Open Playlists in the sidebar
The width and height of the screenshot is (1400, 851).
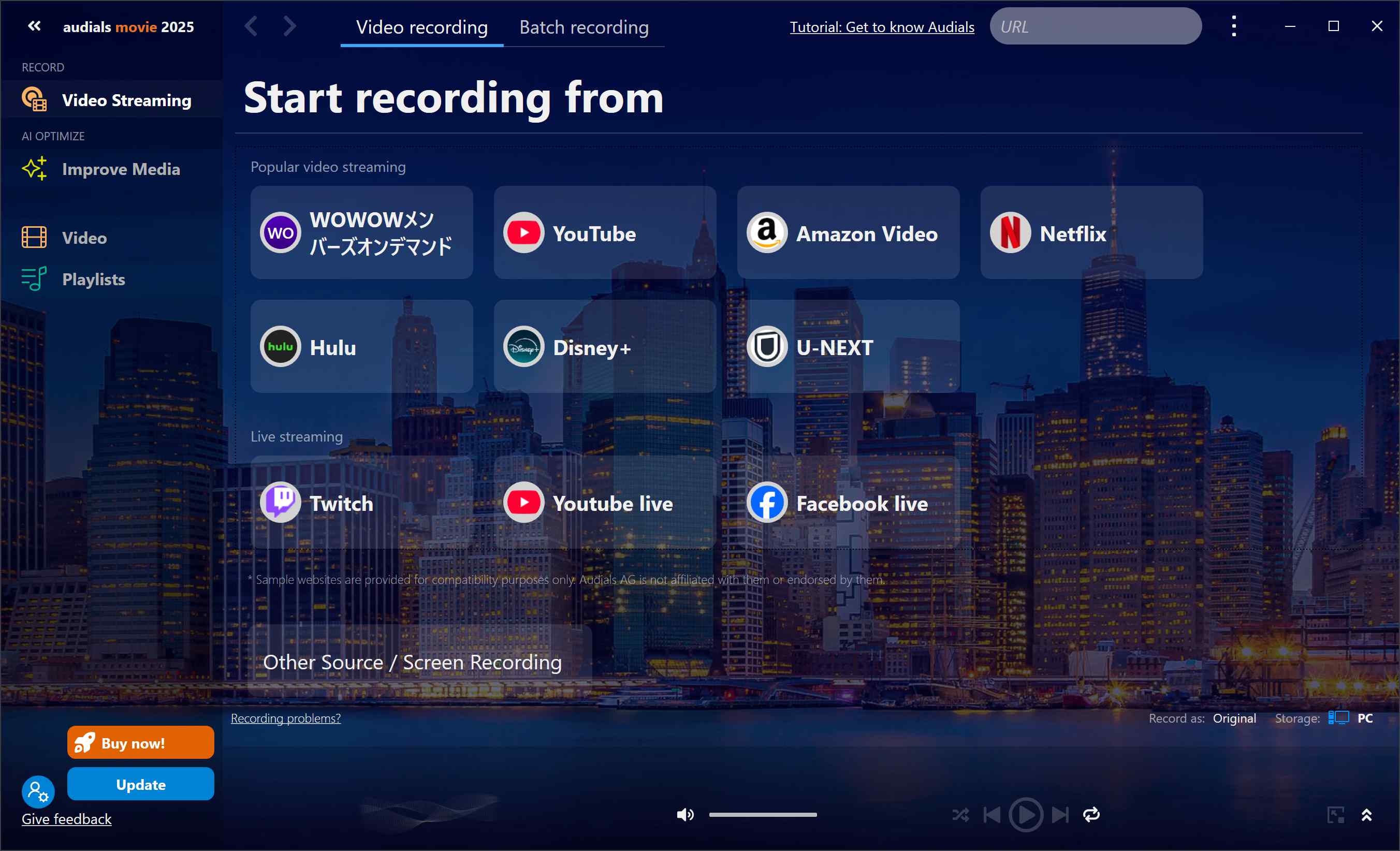click(x=111, y=279)
